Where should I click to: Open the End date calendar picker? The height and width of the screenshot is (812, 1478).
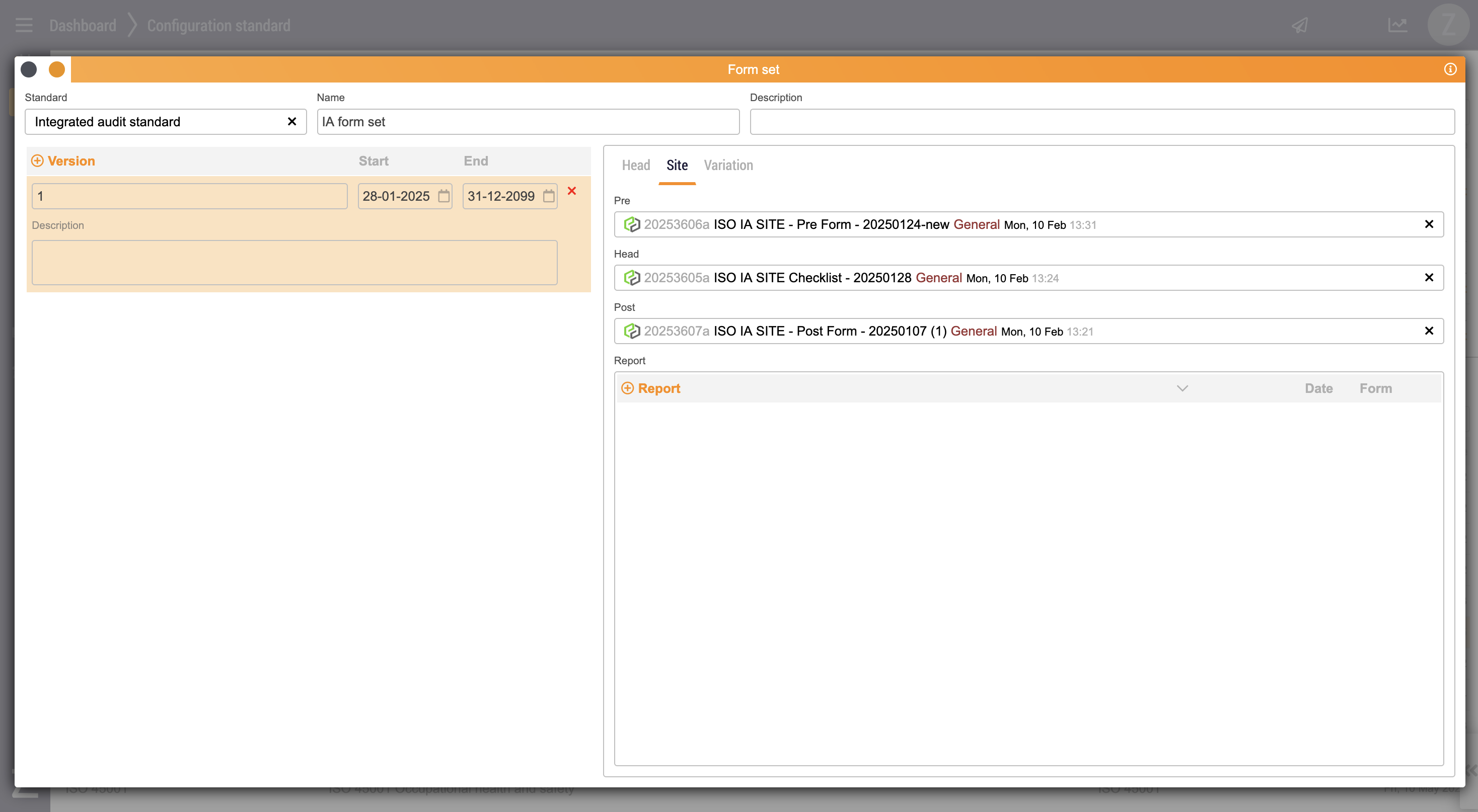[x=549, y=196]
